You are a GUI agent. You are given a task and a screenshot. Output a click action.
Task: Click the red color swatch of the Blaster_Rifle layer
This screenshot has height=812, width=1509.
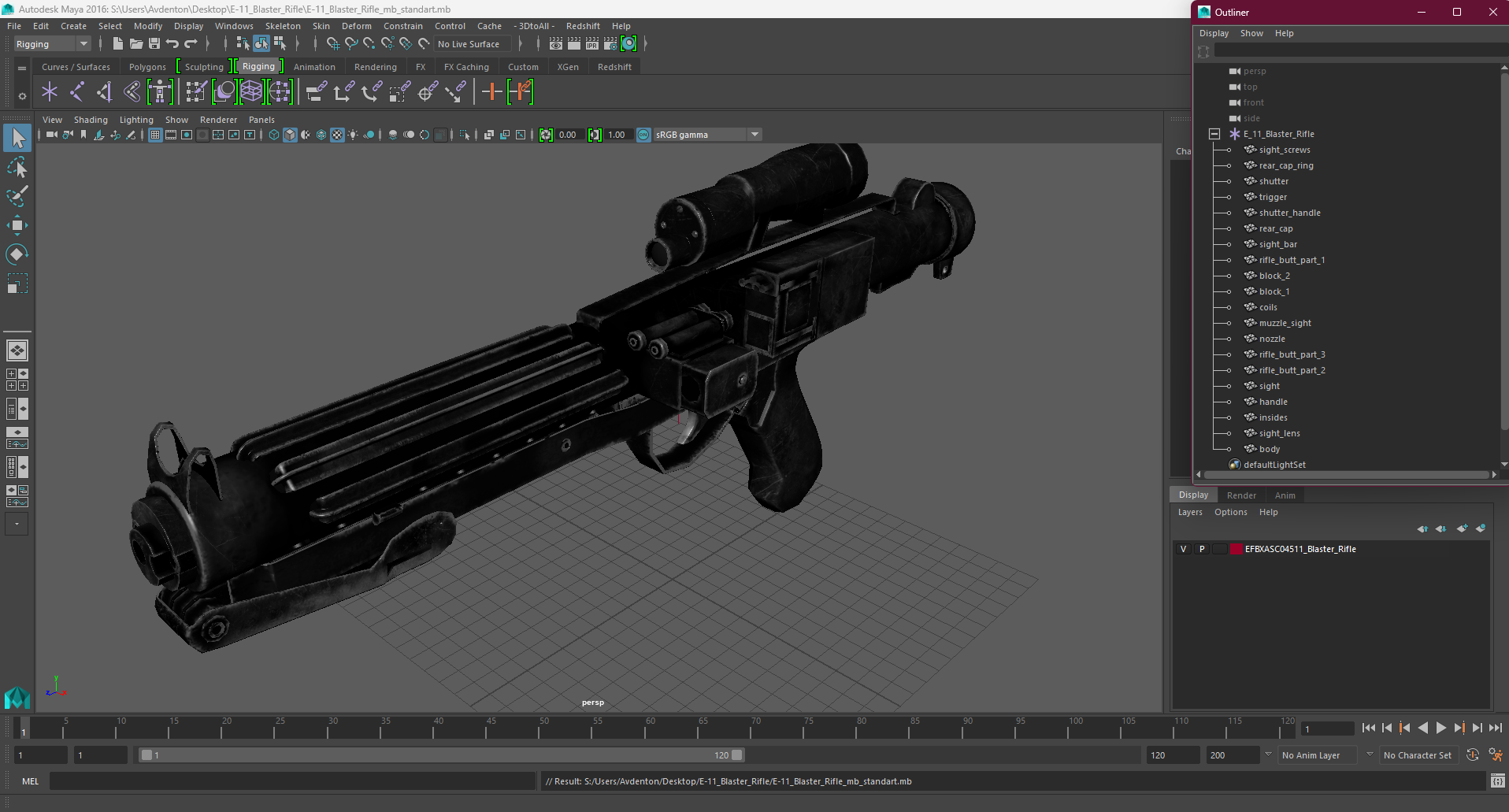point(1236,549)
